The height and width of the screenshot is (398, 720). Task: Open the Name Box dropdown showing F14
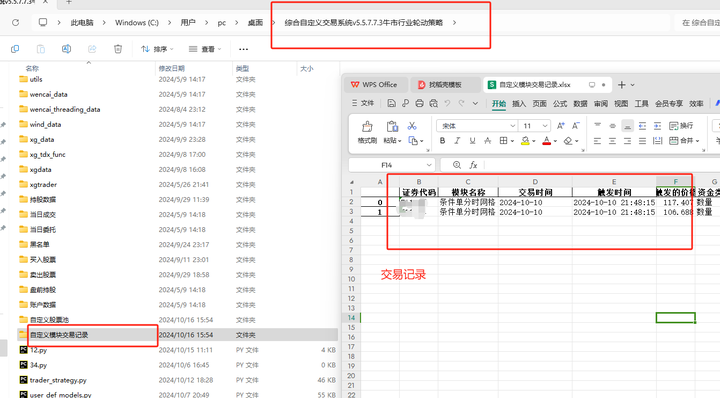click(x=429, y=165)
